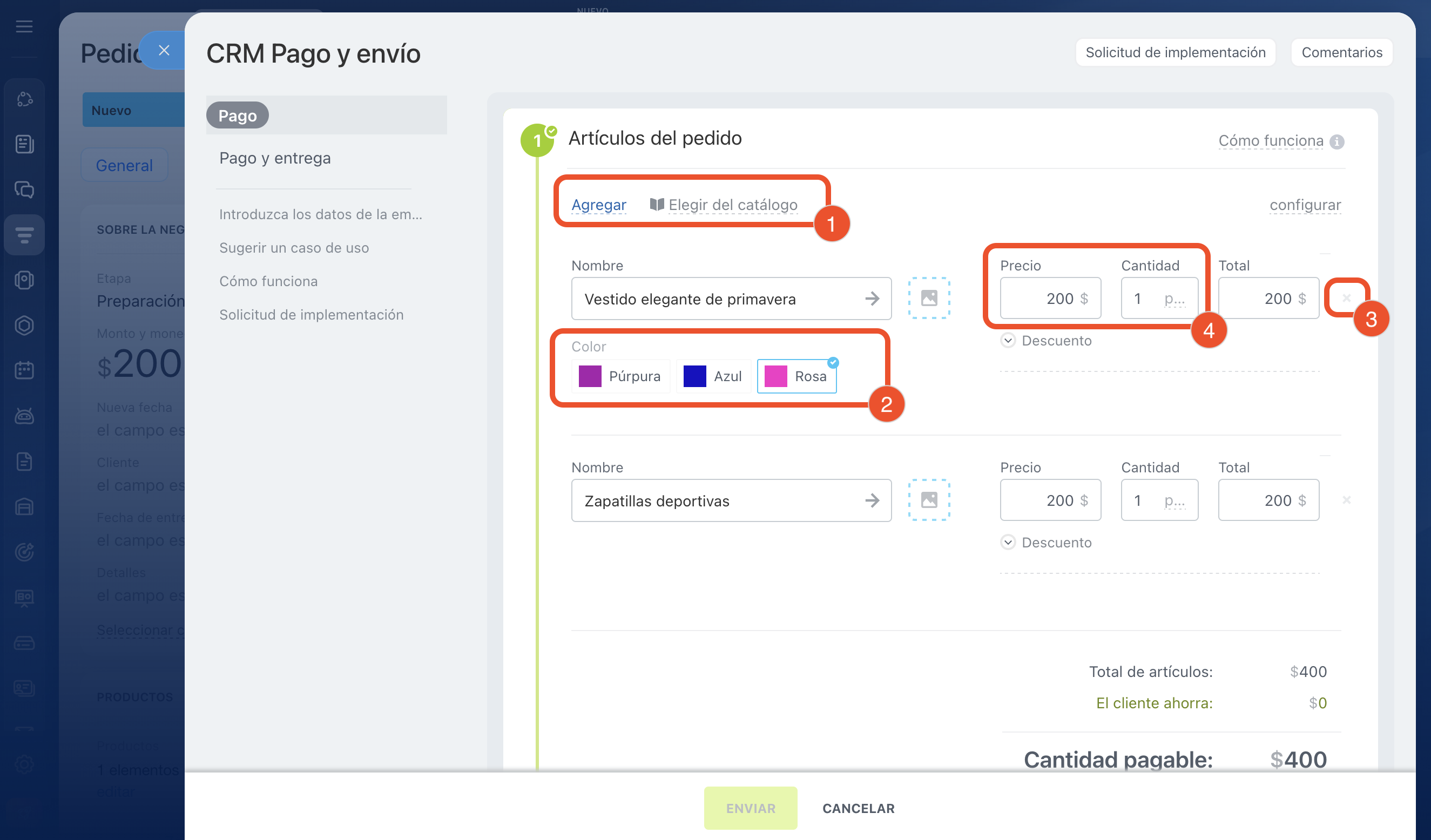Click the catalog book icon
This screenshot has height=840, width=1431.
[657, 204]
